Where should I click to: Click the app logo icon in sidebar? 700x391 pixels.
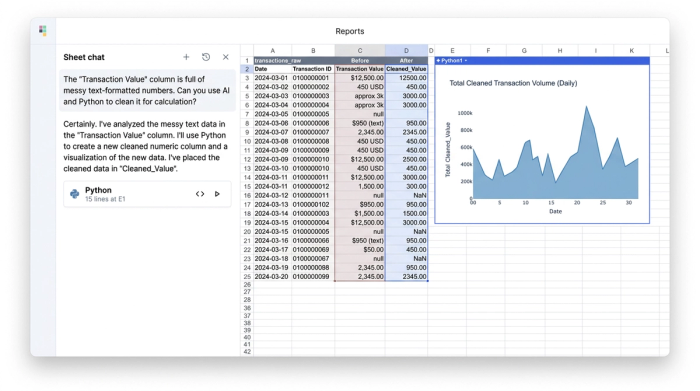(x=42, y=30)
